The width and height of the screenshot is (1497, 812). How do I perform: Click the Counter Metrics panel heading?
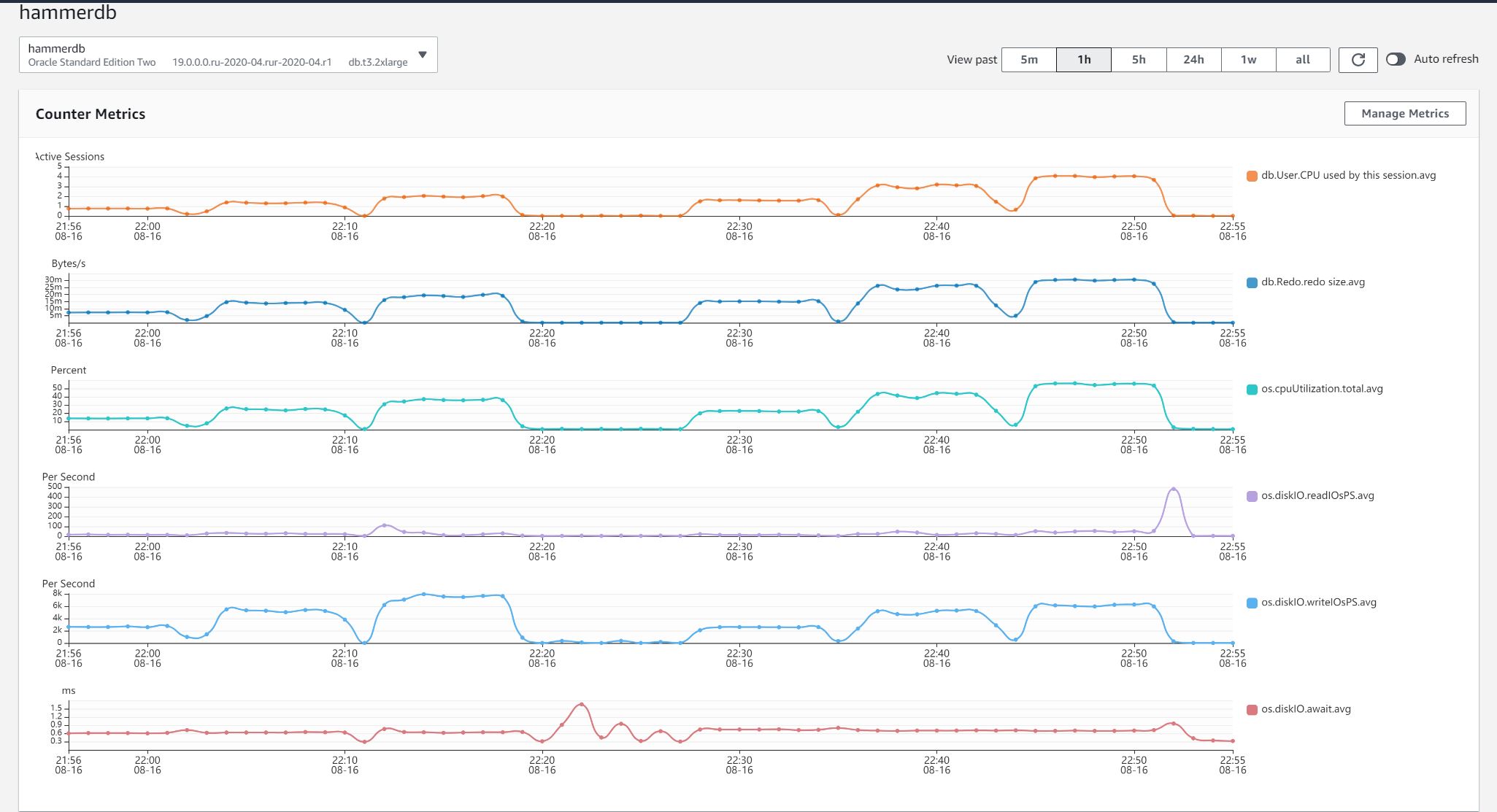click(91, 114)
